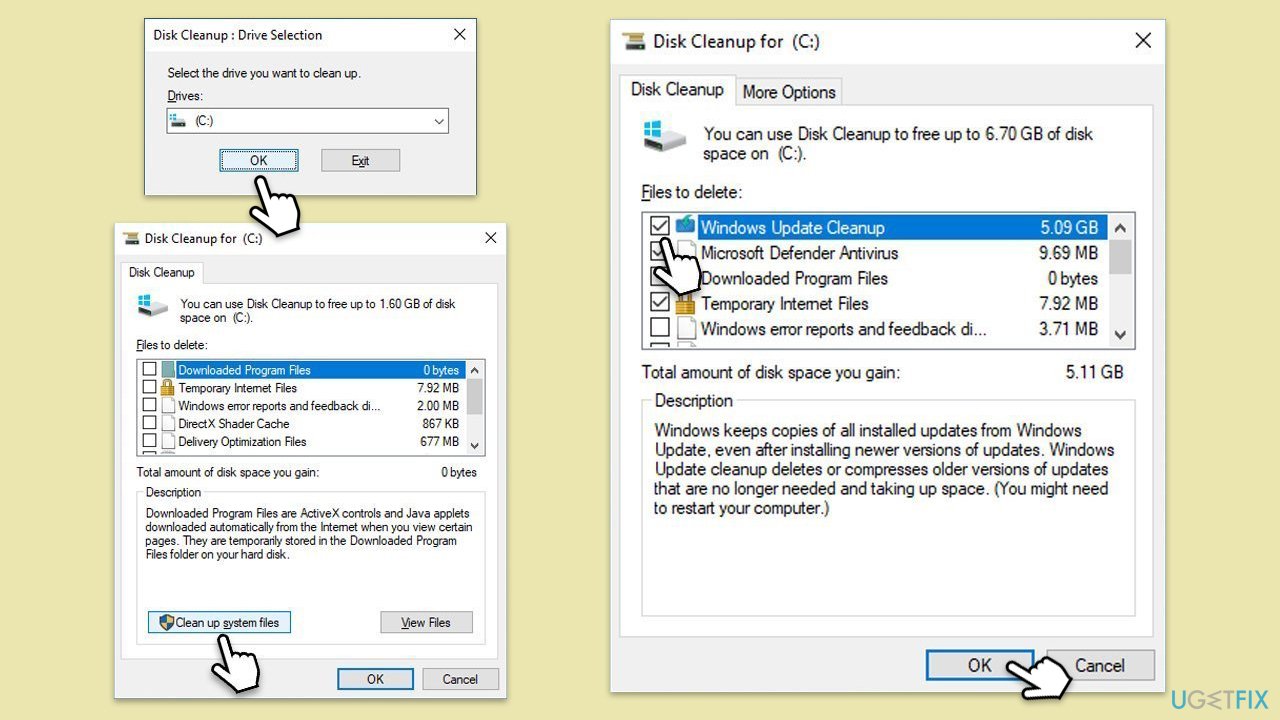Click OK in the small Disk Cleanup window
Viewport: 1280px width, 720px height.
pos(375,679)
